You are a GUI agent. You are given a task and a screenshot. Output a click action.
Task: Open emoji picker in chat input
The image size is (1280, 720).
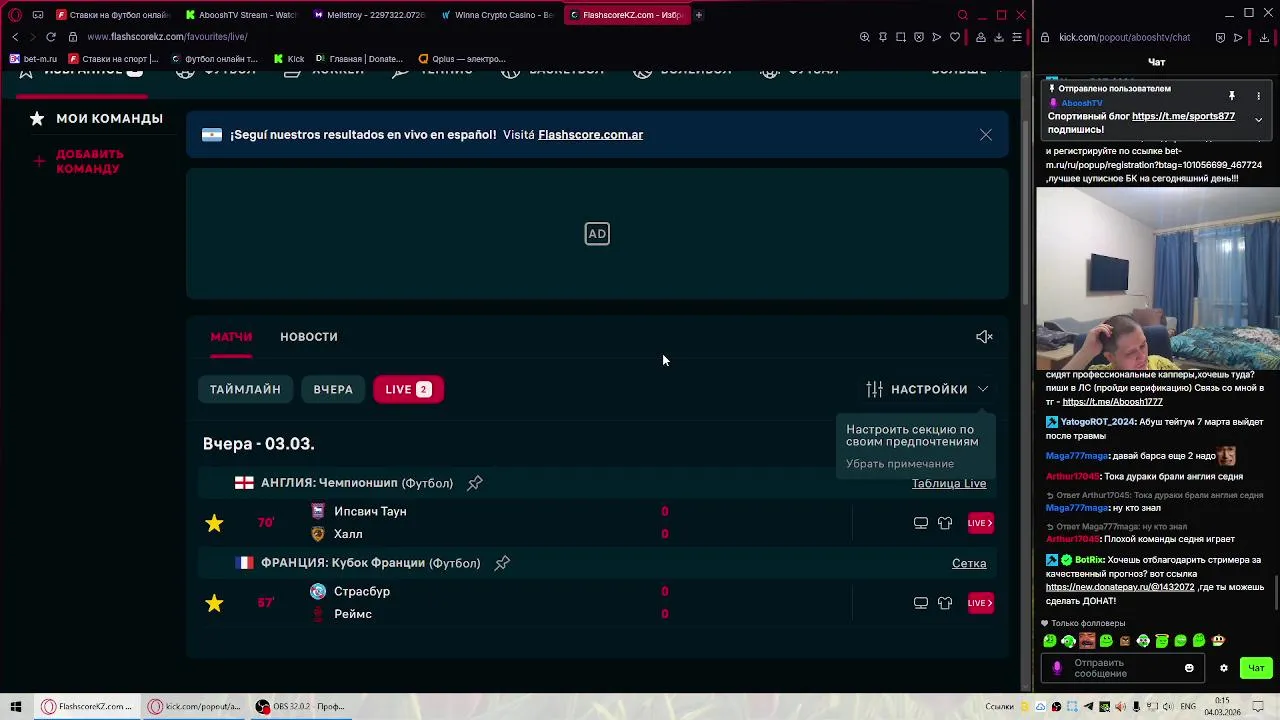pos(1189,668)
